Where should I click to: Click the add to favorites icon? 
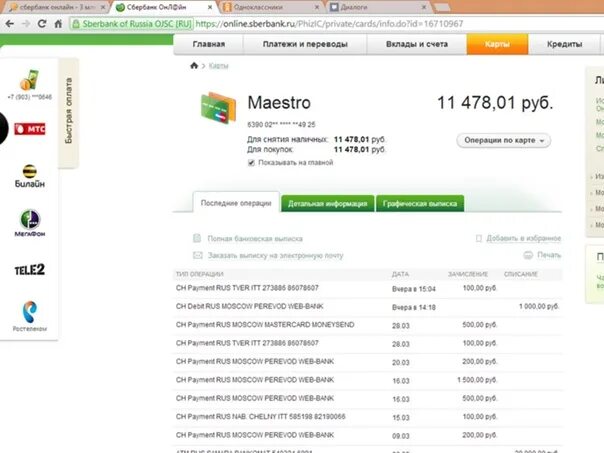(x=479, y=238)
